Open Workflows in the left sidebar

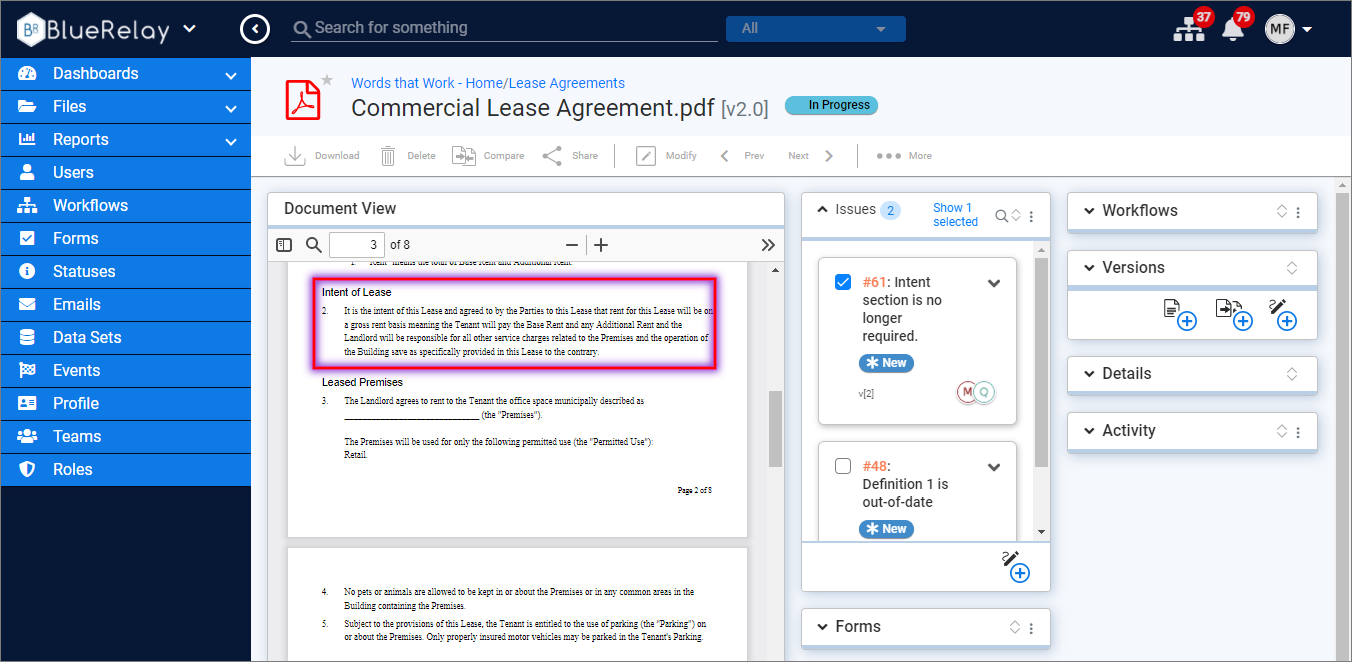(125, 206)
